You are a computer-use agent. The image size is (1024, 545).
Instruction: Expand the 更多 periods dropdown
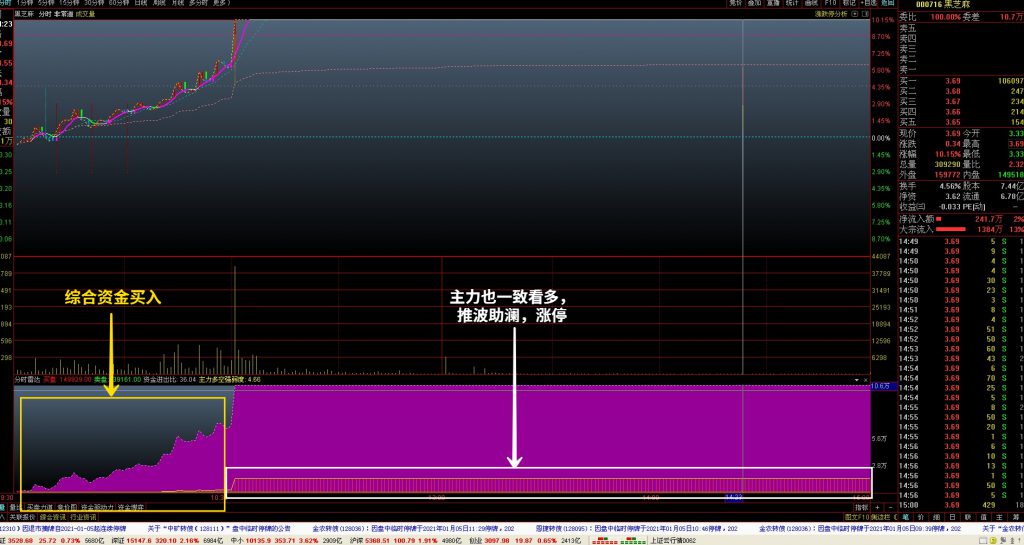pos(218,4)
